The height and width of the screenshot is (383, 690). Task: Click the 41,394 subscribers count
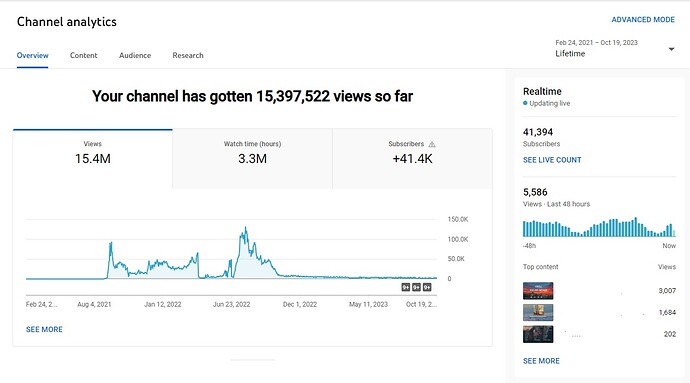click(x=538, y=132)
